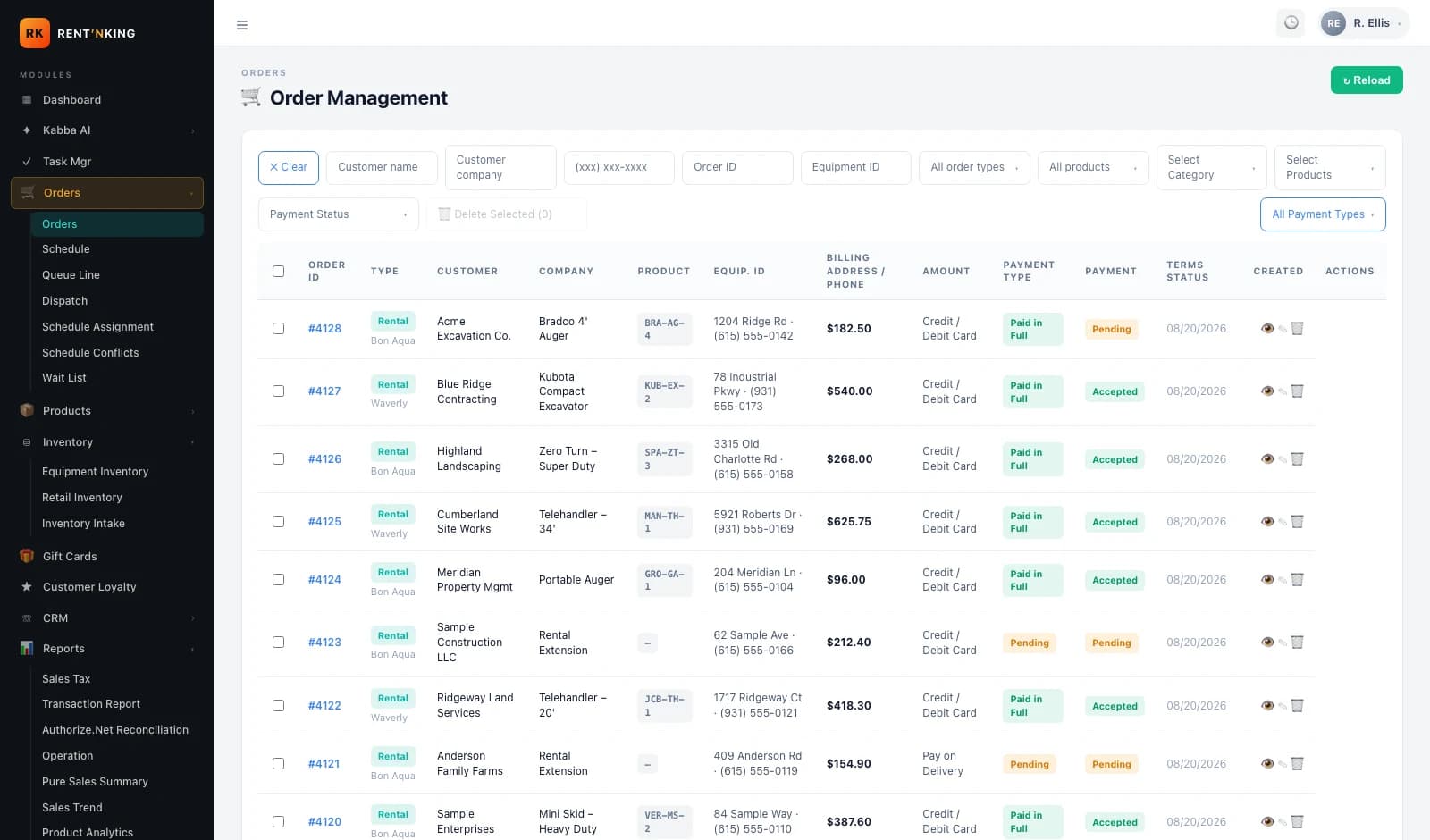Expand the Products sidebar section
The height and width of the screenshot is (840, 1430).
coord(107,411)
